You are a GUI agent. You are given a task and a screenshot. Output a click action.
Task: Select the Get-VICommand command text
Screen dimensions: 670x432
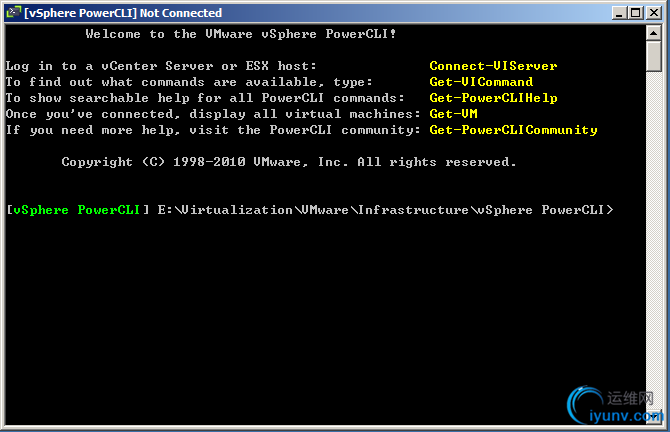[481, 82]
